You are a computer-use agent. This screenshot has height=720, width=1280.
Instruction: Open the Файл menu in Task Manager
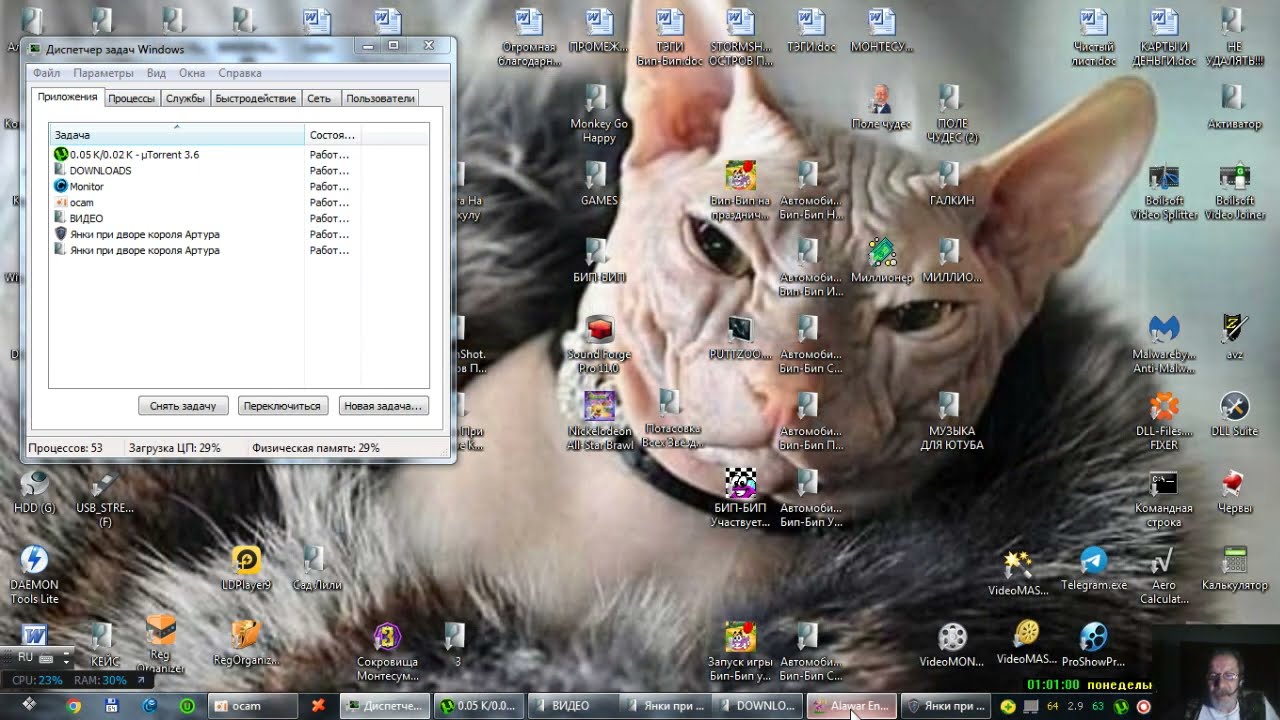pyautogui.click(x=46, y=73)
